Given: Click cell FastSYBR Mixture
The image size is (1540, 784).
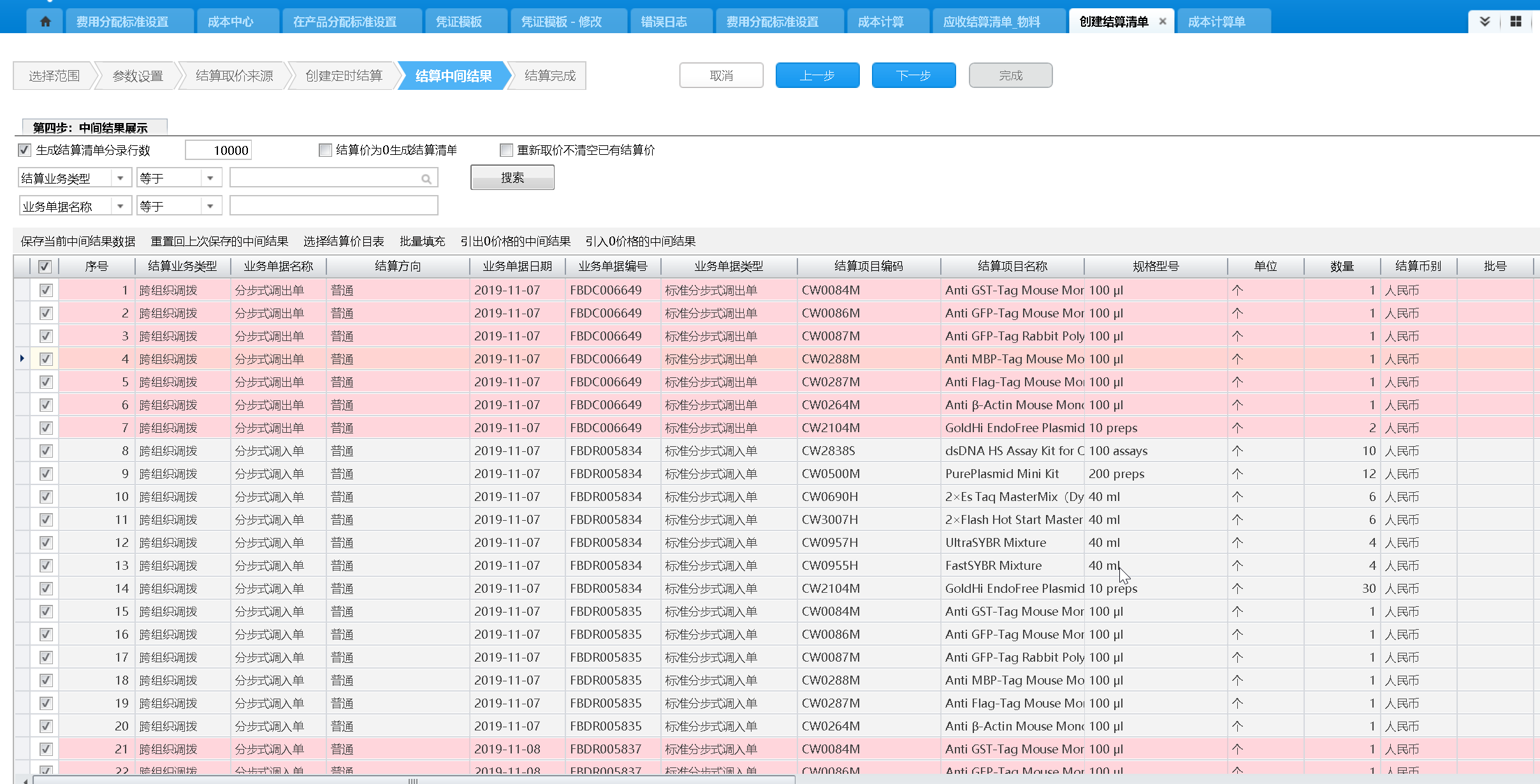Looking at the screenshot, I should pyautogui.click(x=1012, y=565).
